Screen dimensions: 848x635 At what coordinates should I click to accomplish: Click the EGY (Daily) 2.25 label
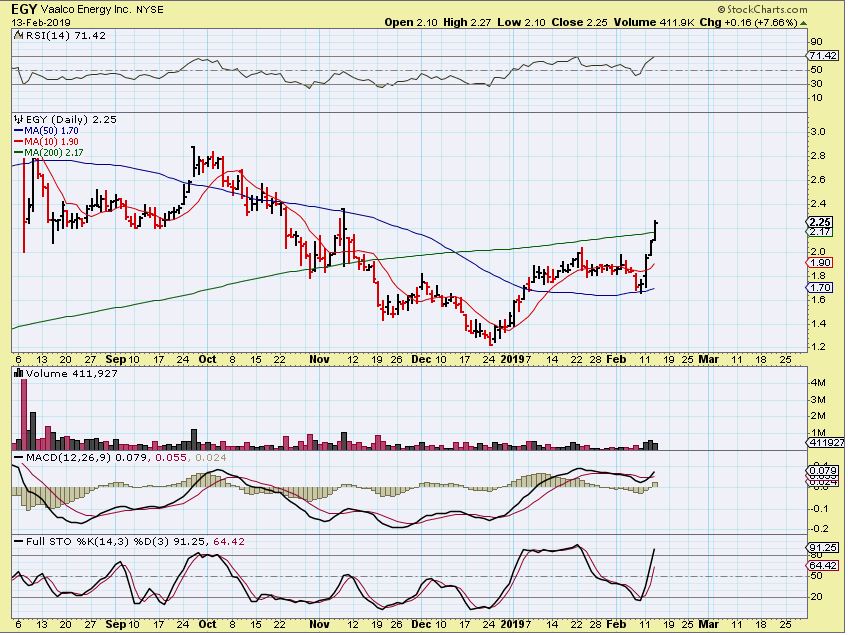pos(71,120)
